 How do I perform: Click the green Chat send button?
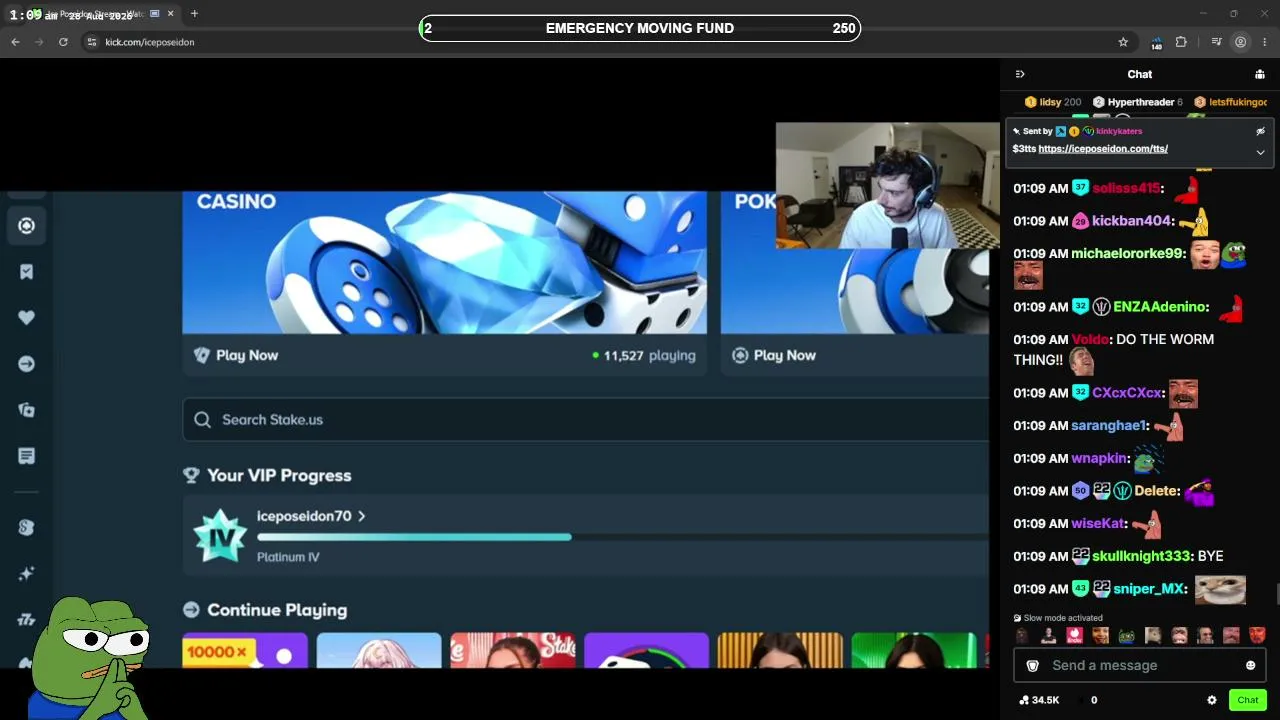1248,700
